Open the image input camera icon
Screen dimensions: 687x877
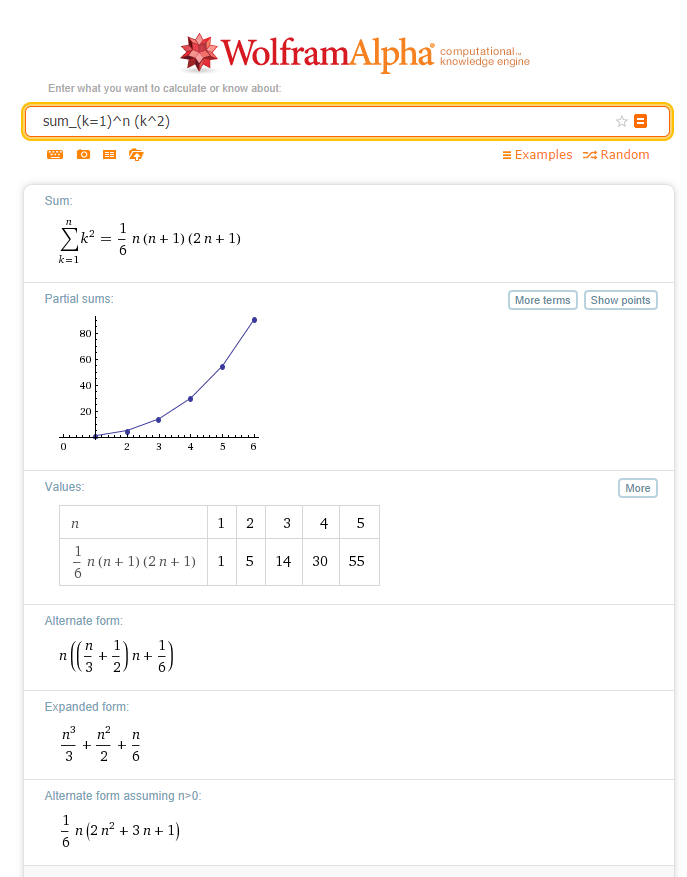(83, 155)
